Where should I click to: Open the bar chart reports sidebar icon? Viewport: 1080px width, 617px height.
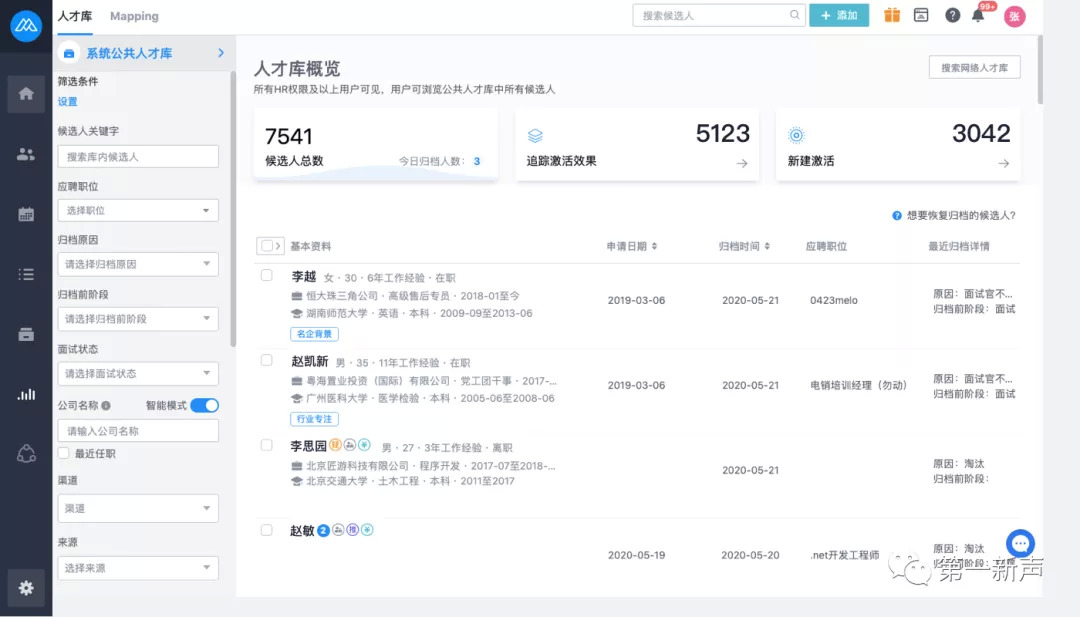point(26,394)
